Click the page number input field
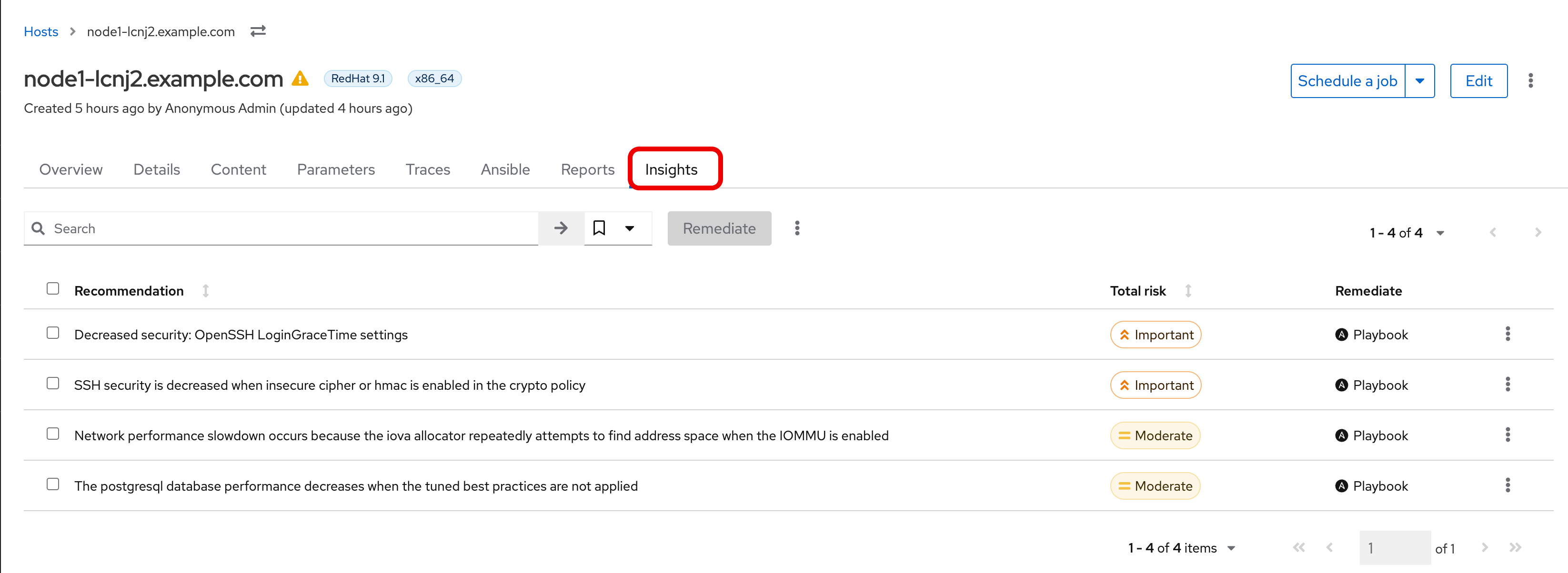 [1395, 547]
